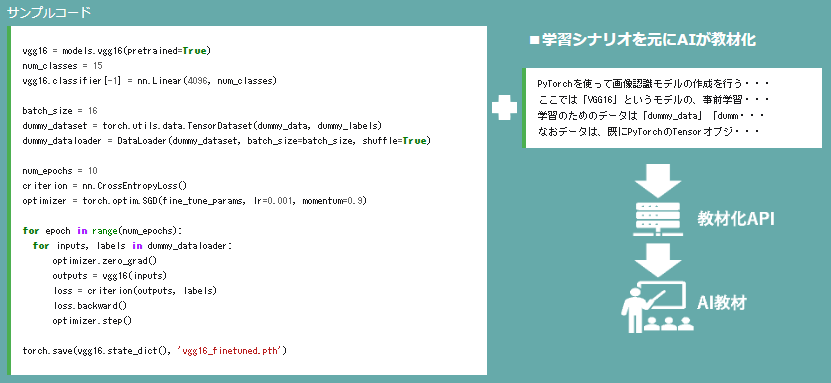Screen dimensions: 831x383
Task: Click the white plus icon
Action: coord(504,108)
